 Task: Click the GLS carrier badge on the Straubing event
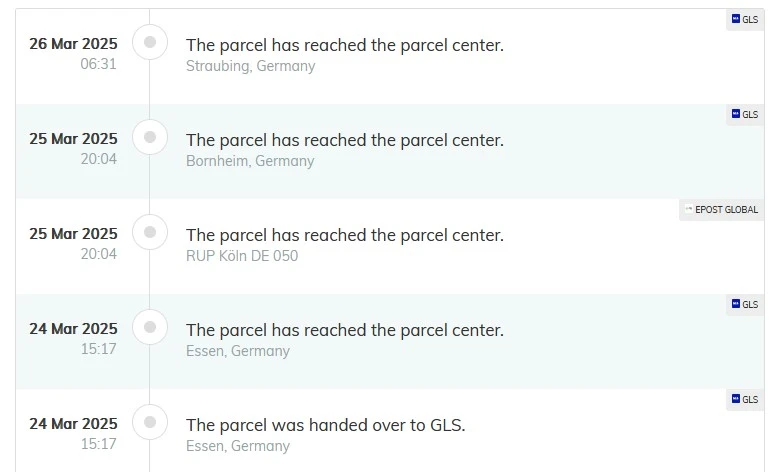coord(745,19)
